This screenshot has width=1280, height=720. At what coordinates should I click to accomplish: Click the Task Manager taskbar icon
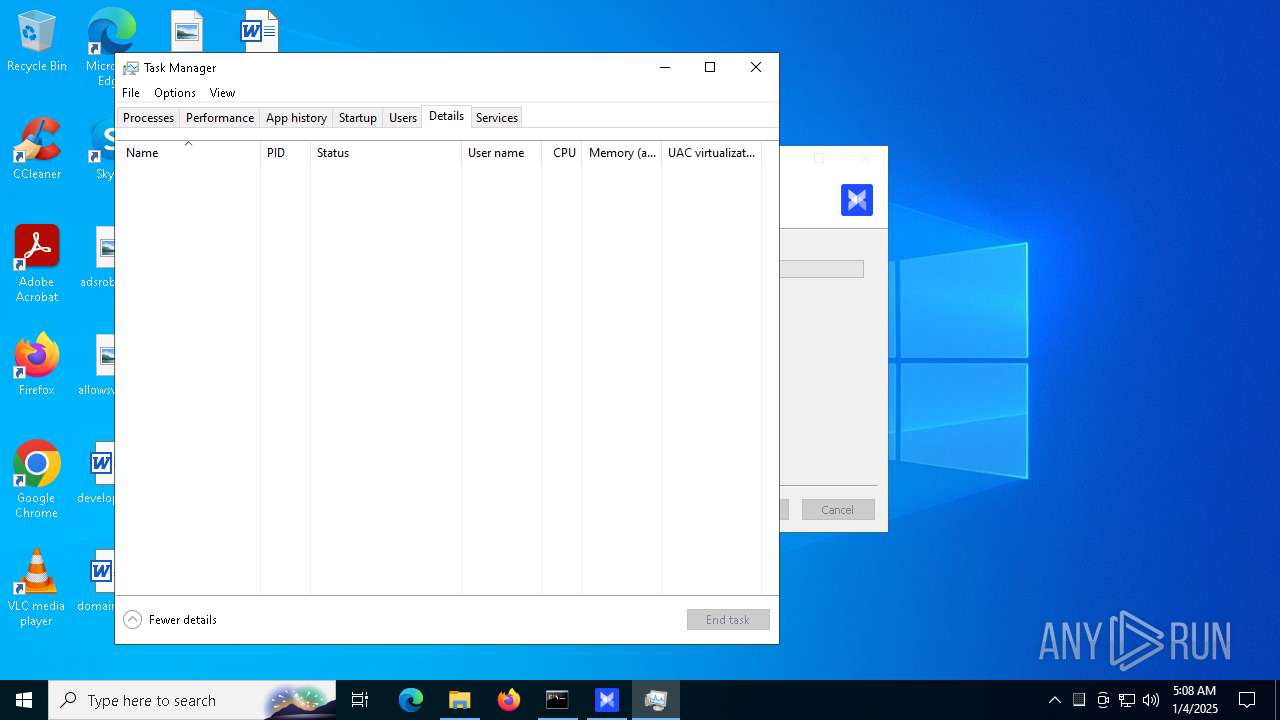coord(655,700)
